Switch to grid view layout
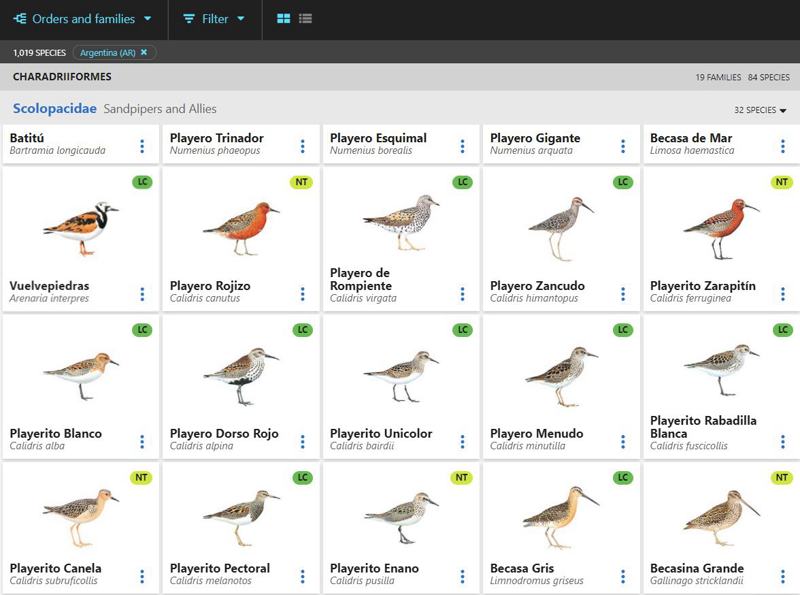The width and height of the screenshot is (800, 595). (284, 19)
